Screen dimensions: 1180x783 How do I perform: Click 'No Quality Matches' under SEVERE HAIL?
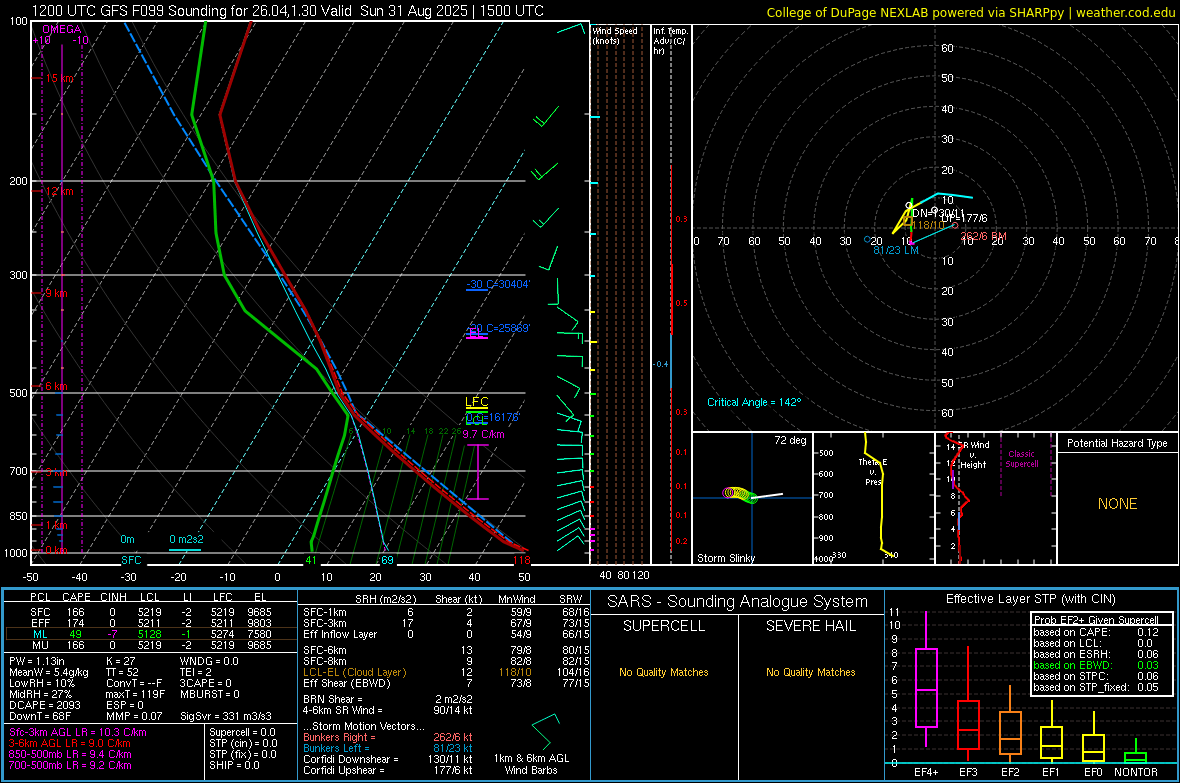click(810, 672)
